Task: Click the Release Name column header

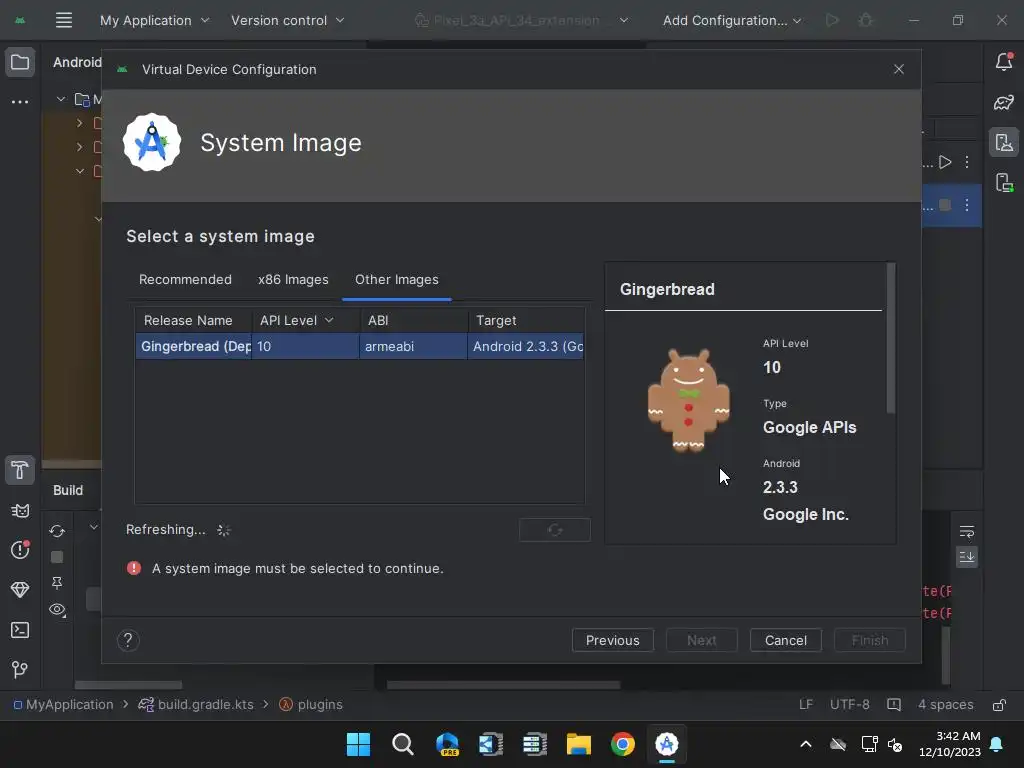Action: pos(193,321)
